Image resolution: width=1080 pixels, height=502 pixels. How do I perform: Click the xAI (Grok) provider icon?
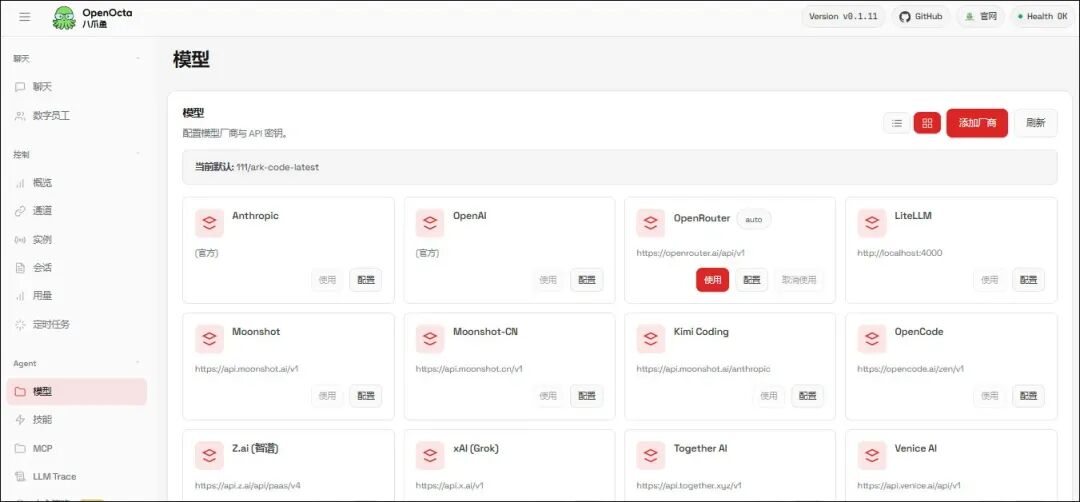click(x=430, y=455)
